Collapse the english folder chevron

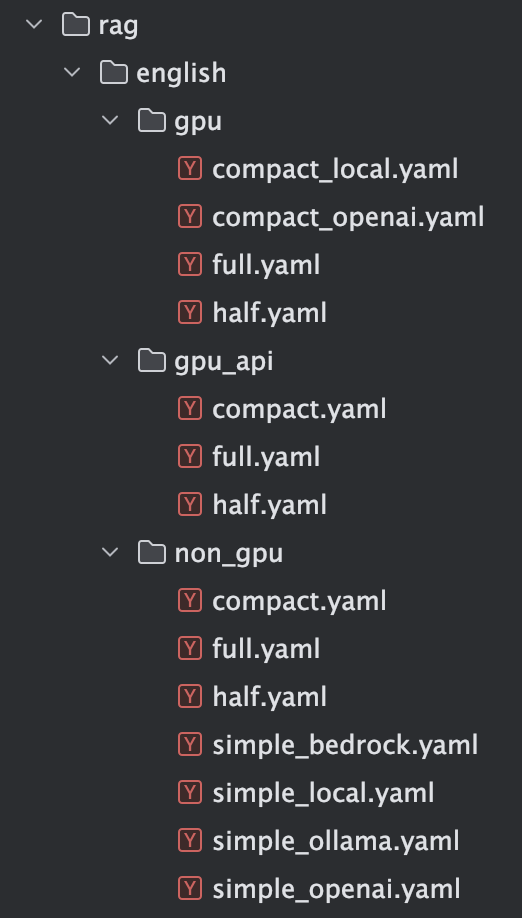coord(72,73)
